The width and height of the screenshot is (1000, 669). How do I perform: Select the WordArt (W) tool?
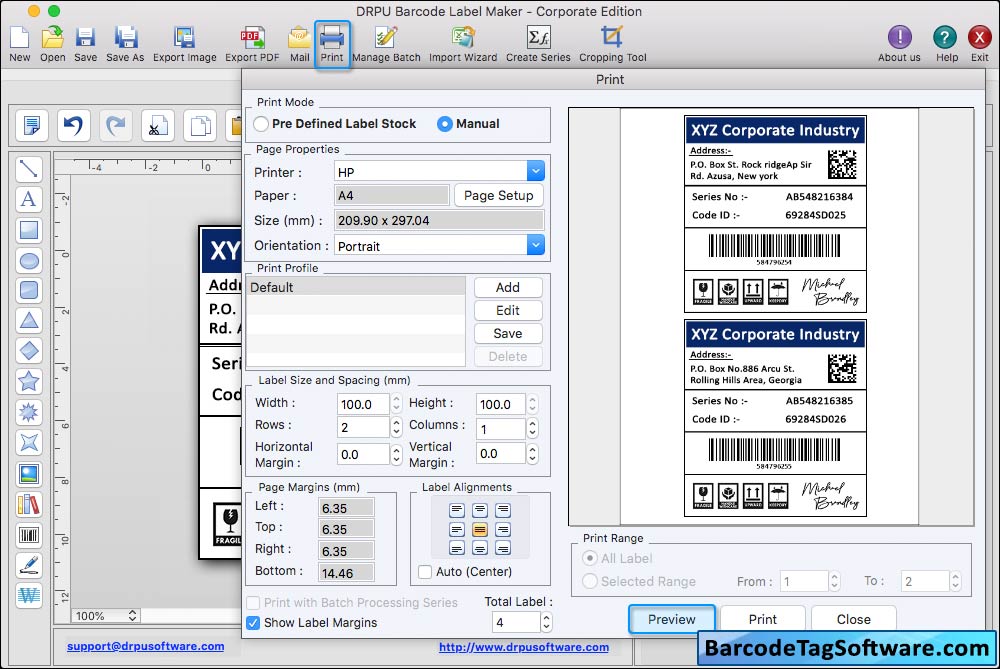tap(29, 596)
